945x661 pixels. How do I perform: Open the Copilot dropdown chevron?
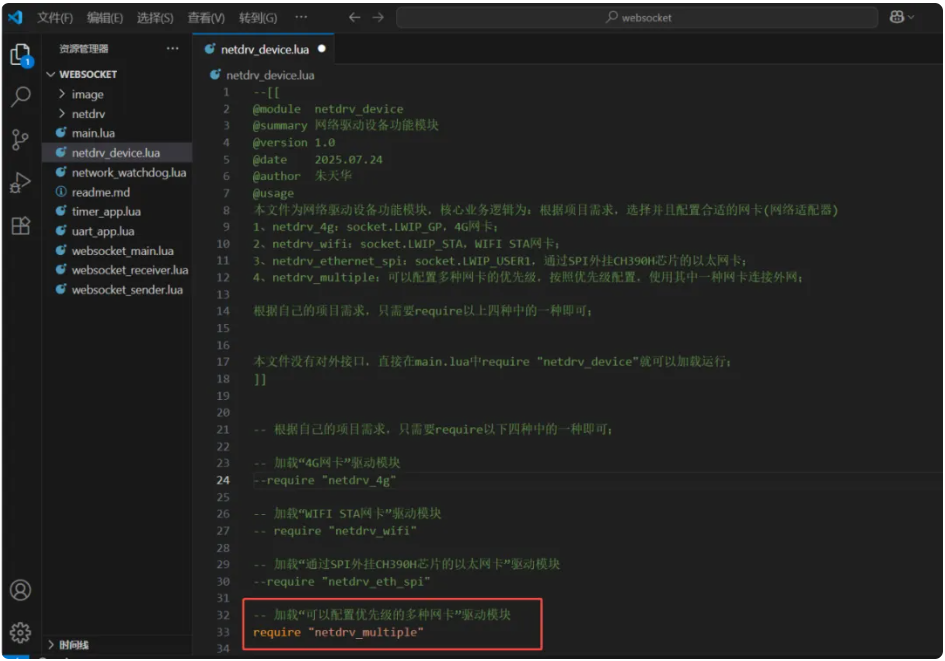point(911,17)
